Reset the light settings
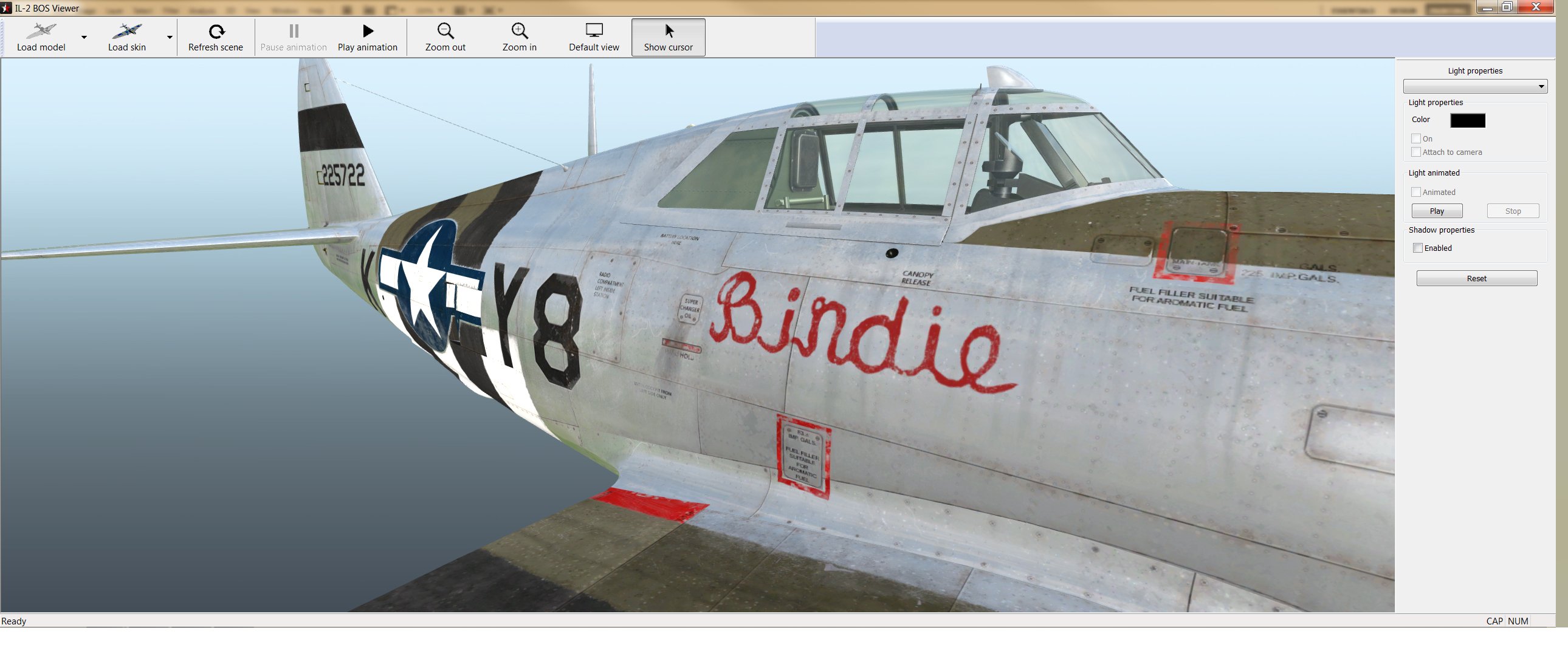Image resolution: width=1568 pixels, height=656 pixels. (x=1476, y=279)
